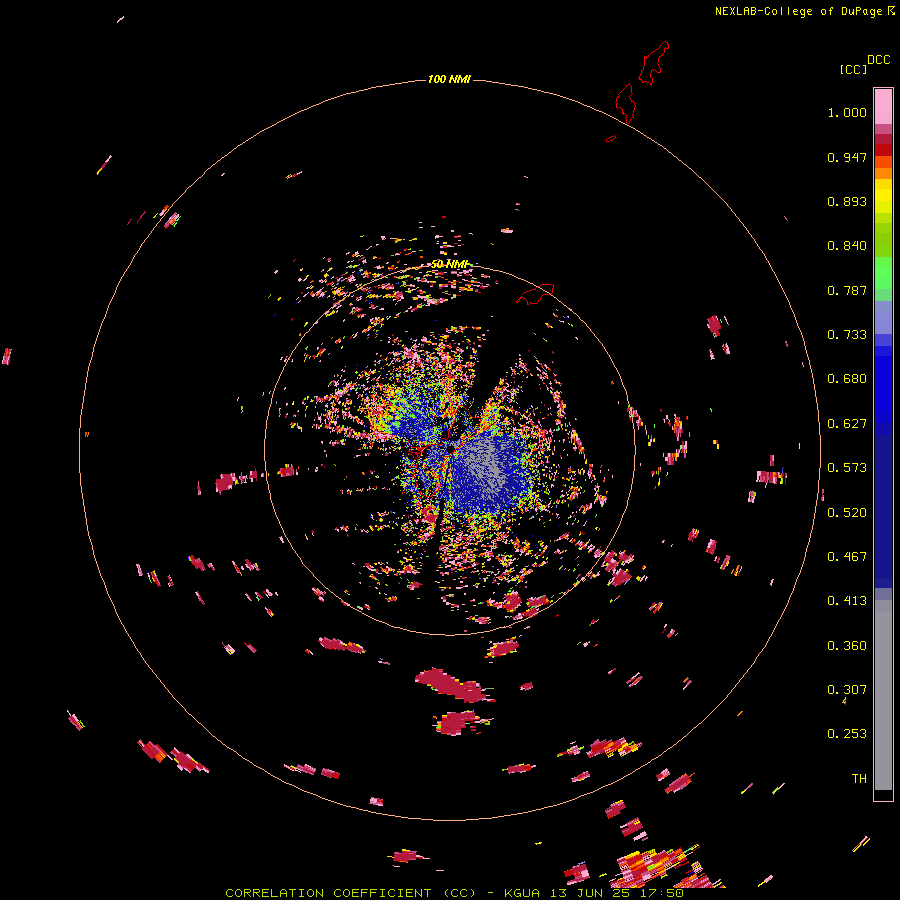Click the NEXLAB-College of DuPage title text
This screenshot has height=900, width=900.
(x=798, y=11)
